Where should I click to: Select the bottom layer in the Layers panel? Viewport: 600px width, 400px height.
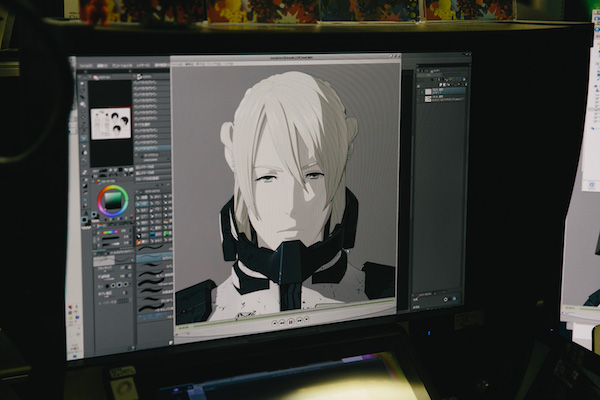[445, 99]
